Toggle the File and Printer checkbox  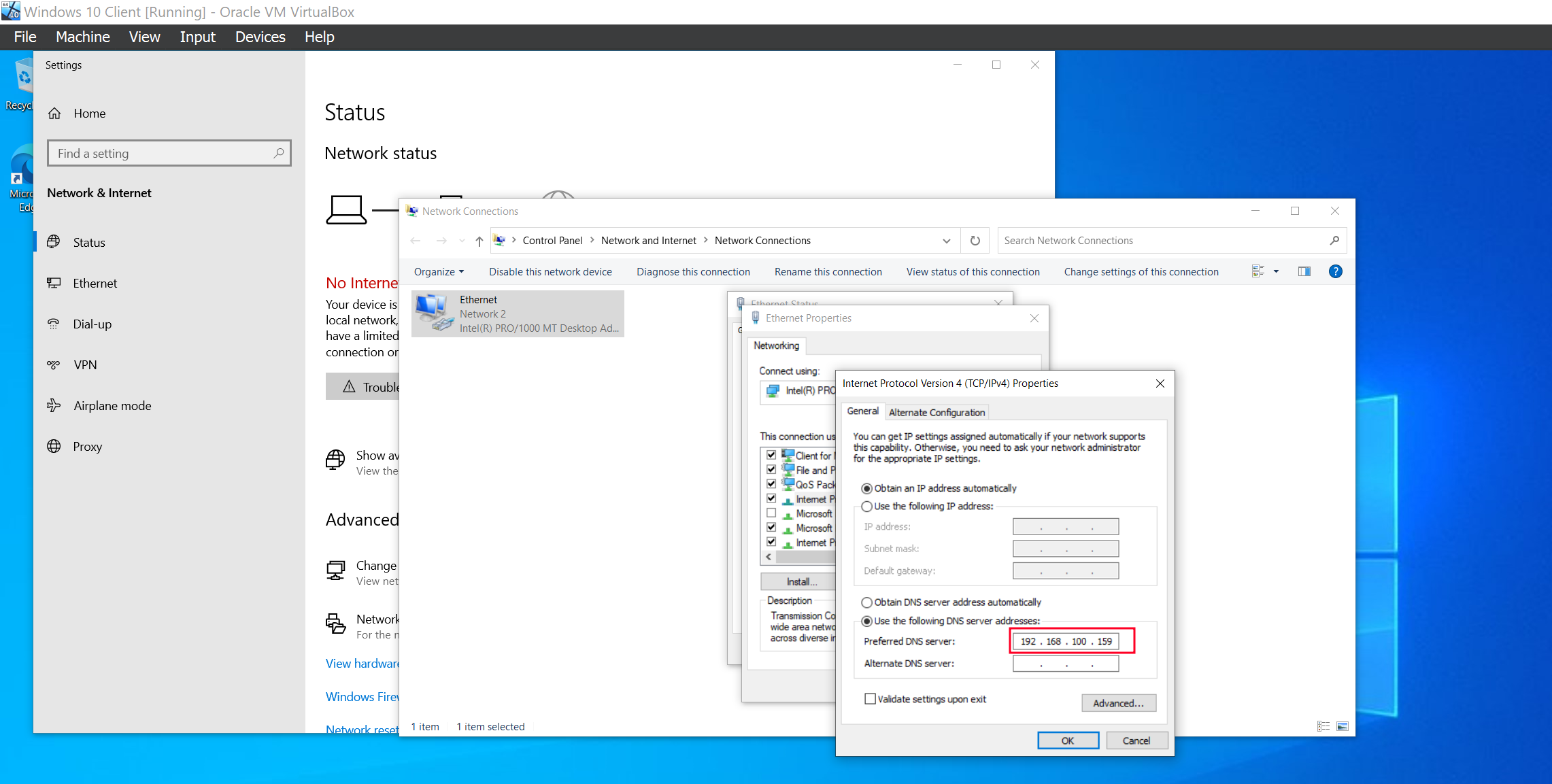coord(771,469)
